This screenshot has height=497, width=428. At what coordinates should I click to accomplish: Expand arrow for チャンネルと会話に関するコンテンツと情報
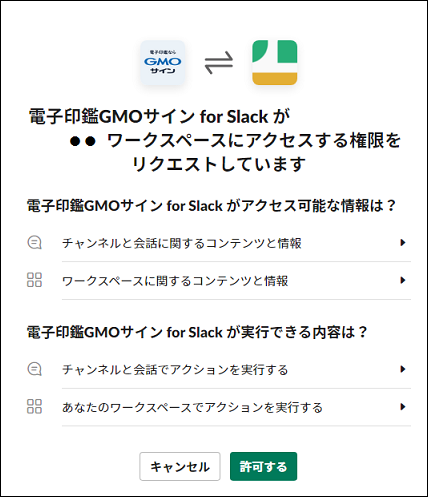click(x=403, y=243)
